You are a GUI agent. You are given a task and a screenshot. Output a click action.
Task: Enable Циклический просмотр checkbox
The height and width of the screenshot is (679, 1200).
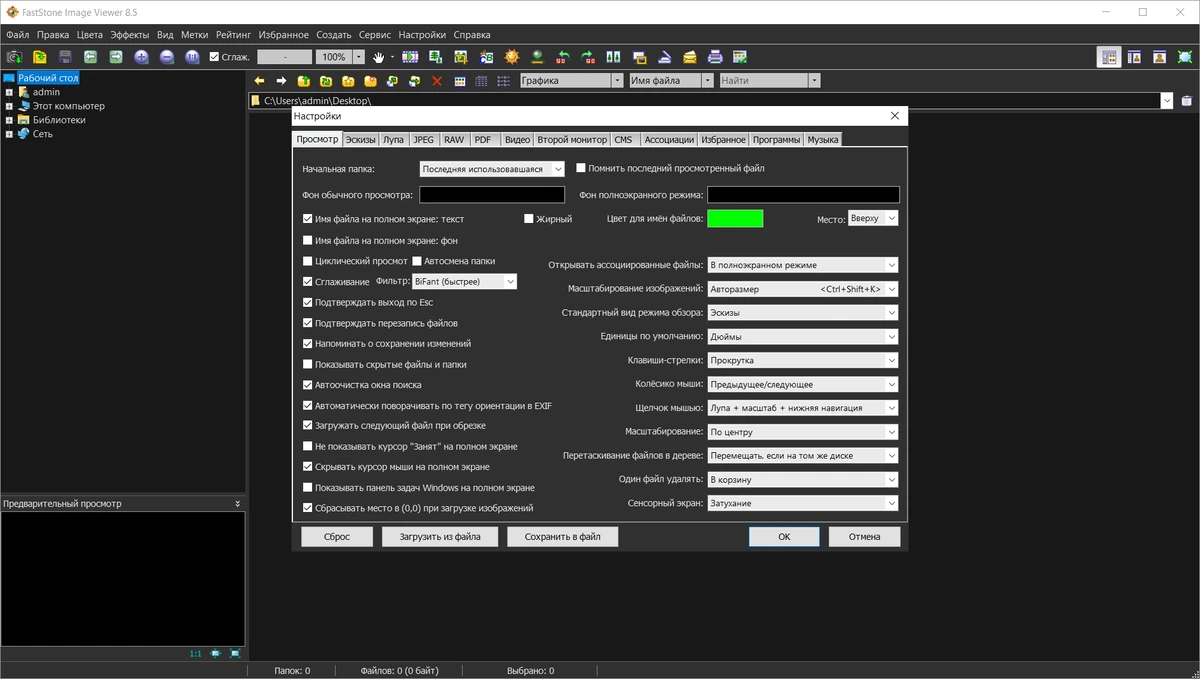[x=308, y=261]
